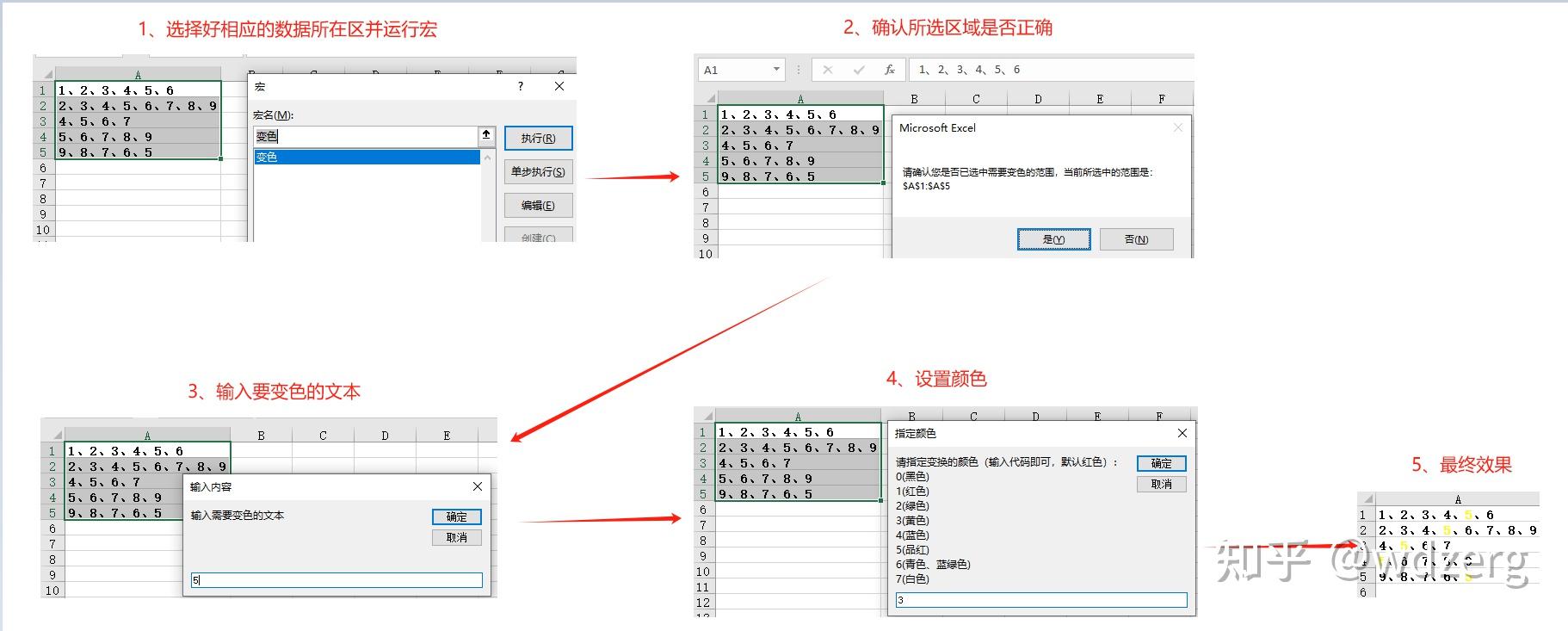The height and width of the screenshot is (631, 1568).
Task: Click the scroll-up arrow of the macro list
Action: [488, 157]
